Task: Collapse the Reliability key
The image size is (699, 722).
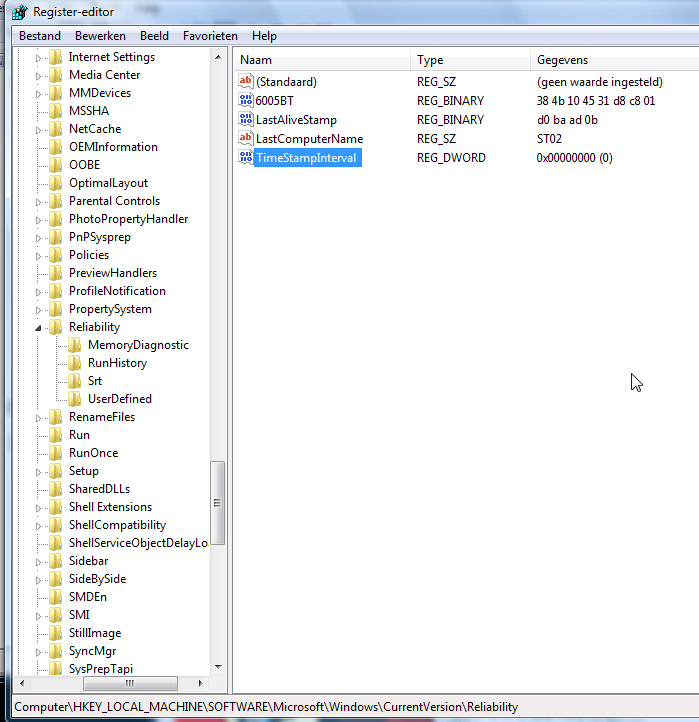Action: coord(39,328)
